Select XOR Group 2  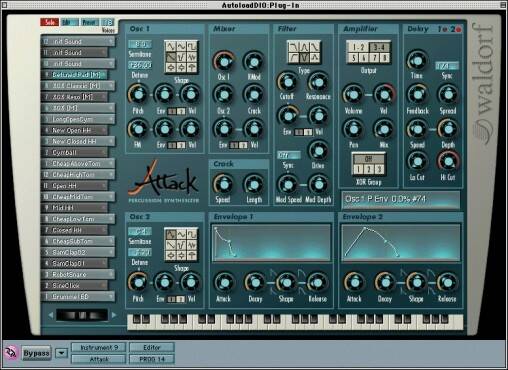pyautogui.click(x=368, y=169)
